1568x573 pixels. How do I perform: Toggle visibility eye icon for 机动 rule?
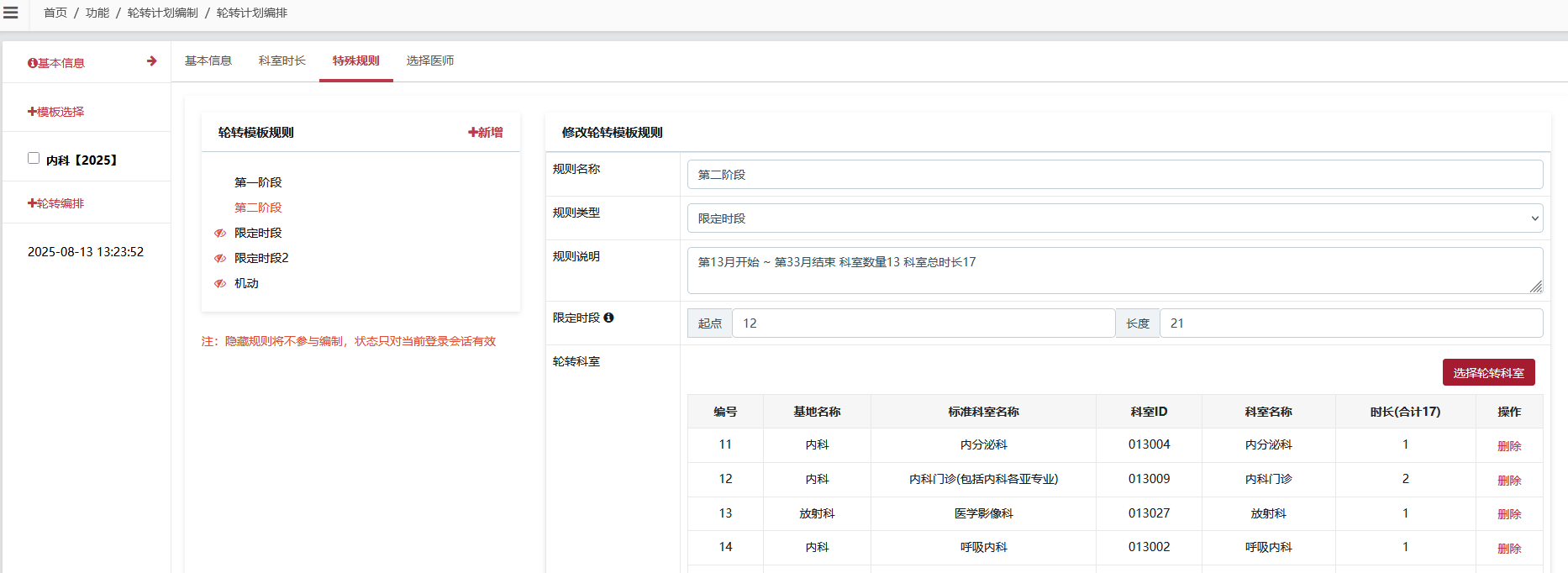tap(220, 283)
